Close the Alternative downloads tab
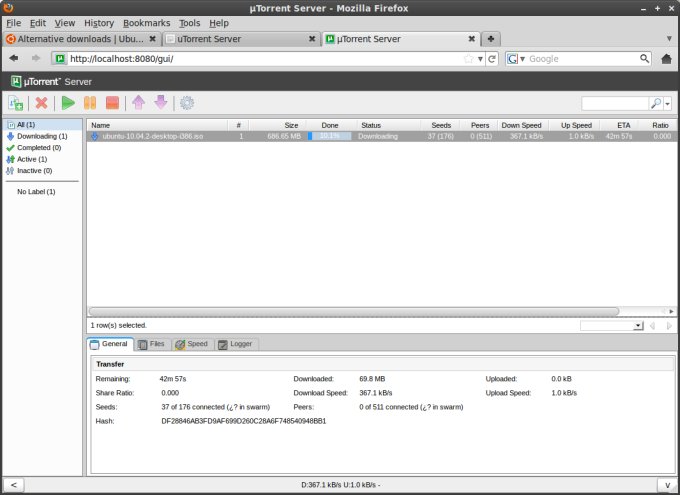The height and width of the screenshot is (495, 680). coord(153,39)
